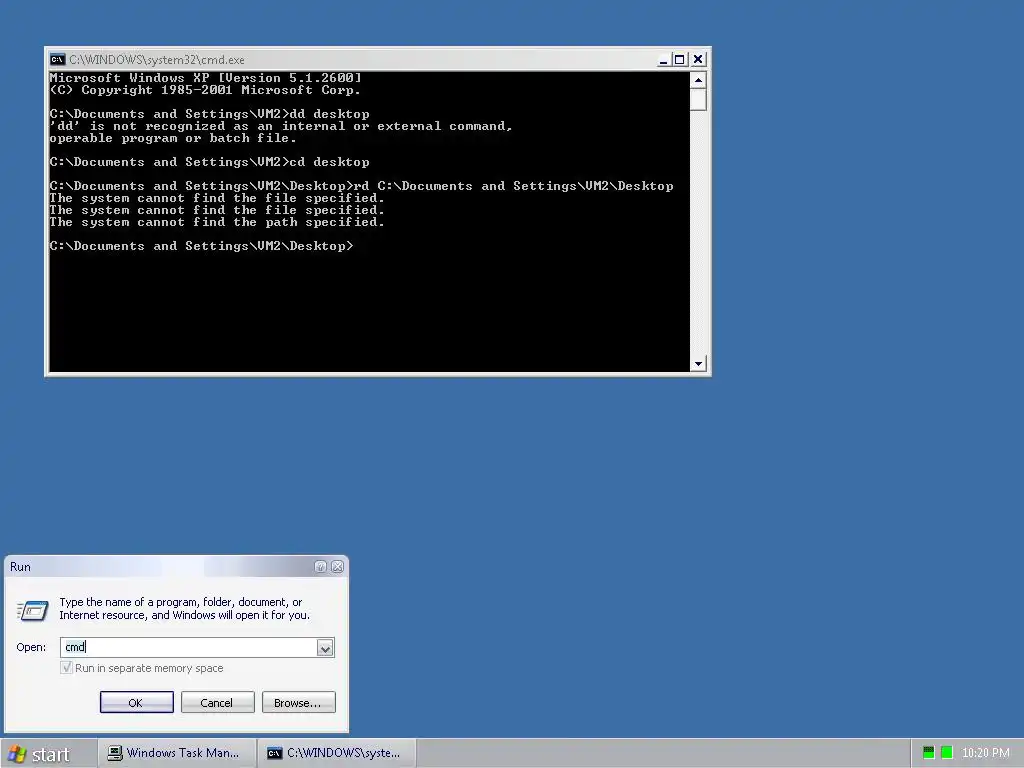Click the 'dd desktop' command line
The height and width of the screenshot is (768, 1024).
click(x=210, y=114)
